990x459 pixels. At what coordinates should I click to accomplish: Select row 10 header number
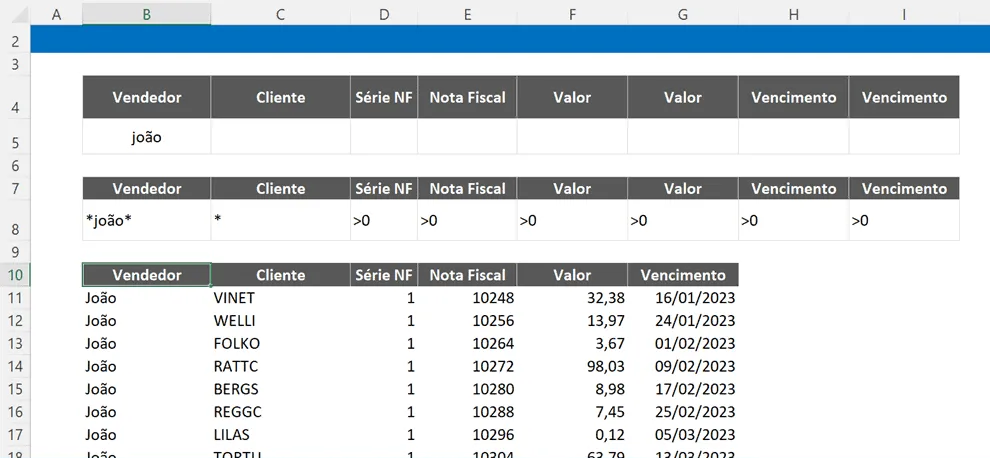tap(15, 275)
